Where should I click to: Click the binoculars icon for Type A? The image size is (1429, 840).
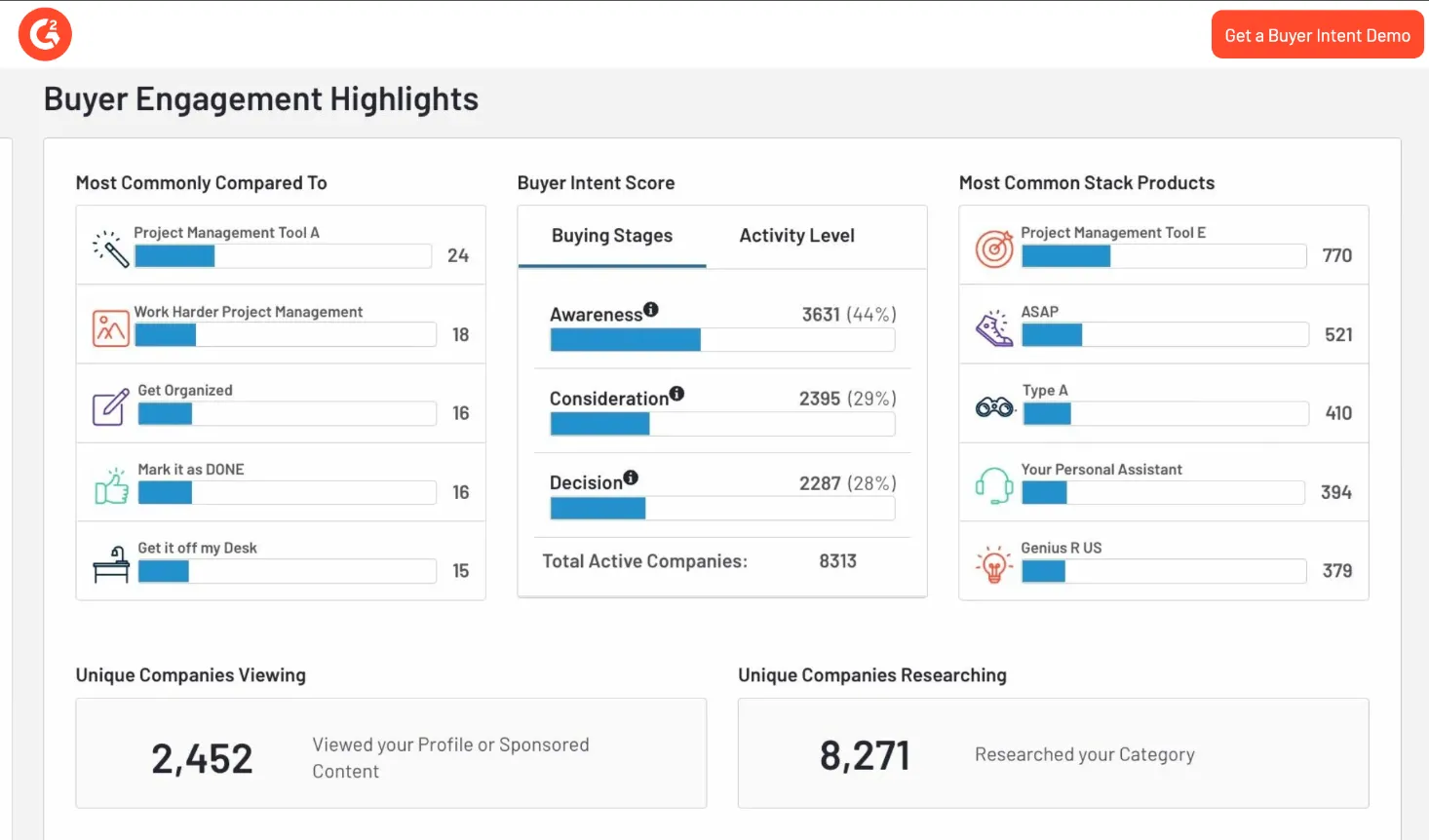[994, 407]
